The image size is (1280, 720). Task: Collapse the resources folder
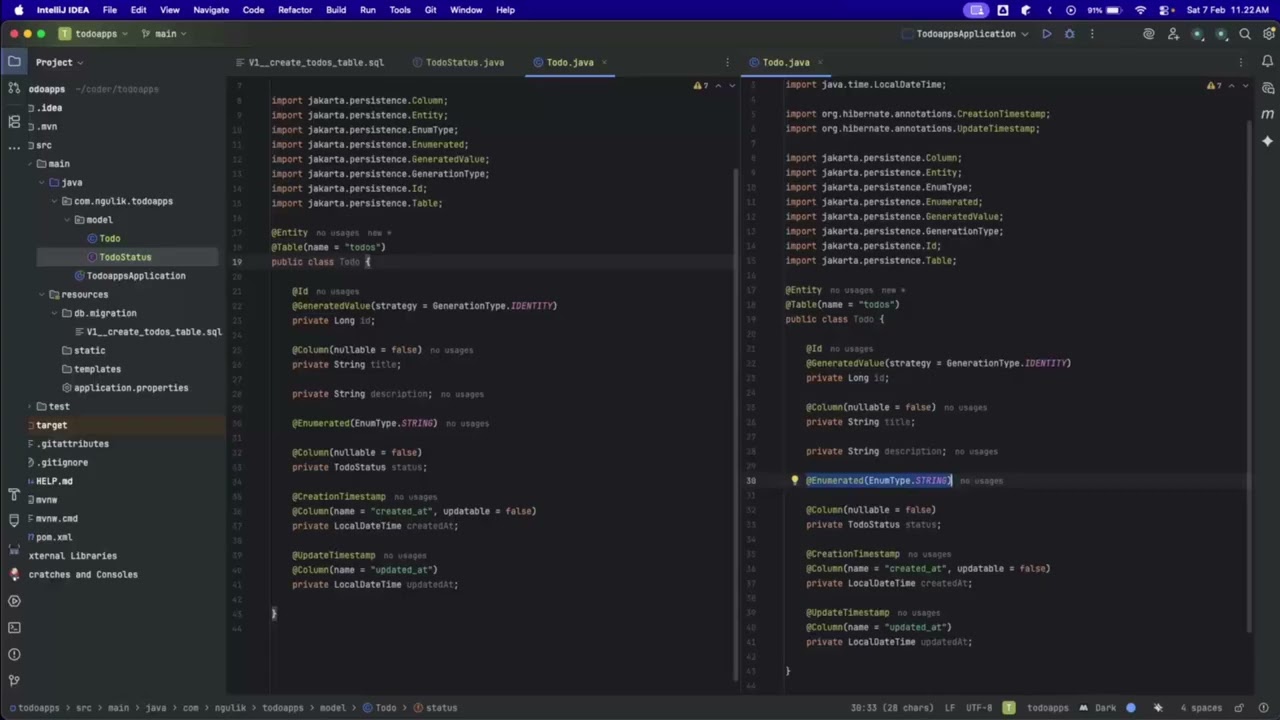pyautogui.click(x=42, y=295)
